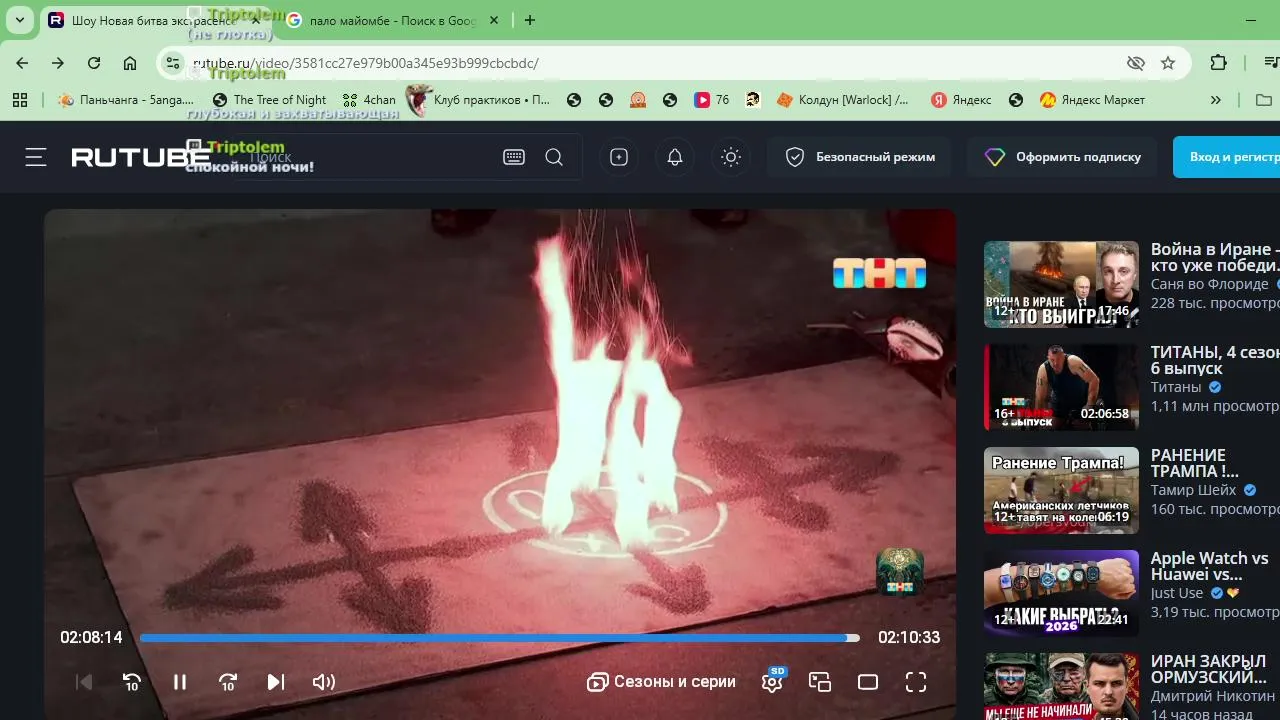This screenshot has width=1280, height=720.
Task: Open The Tree of Night bookmark
Action: [270, 100]
